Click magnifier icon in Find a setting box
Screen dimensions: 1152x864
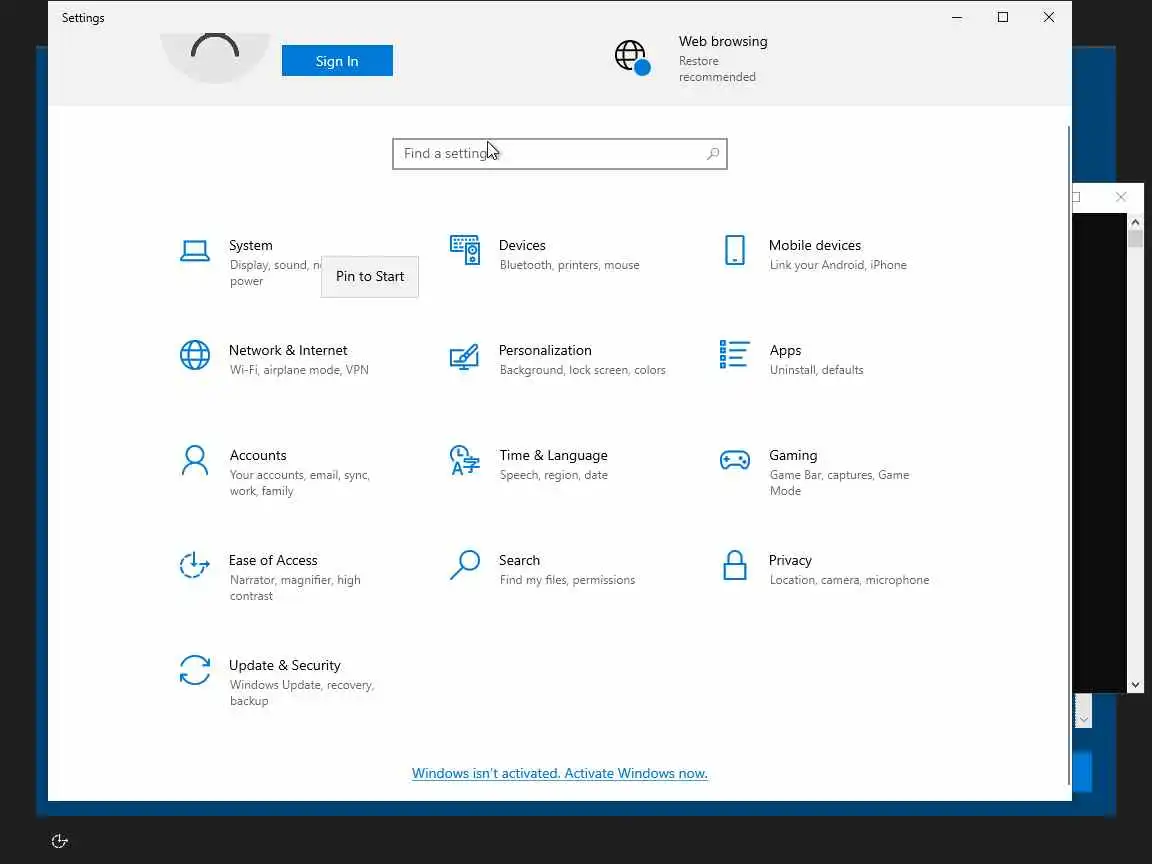(x=713, y=154)
